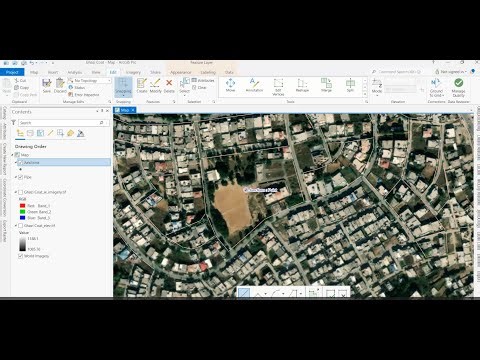Switch to the View ribbon tab
The image size is (480, 360).
(x=96, y=72)
